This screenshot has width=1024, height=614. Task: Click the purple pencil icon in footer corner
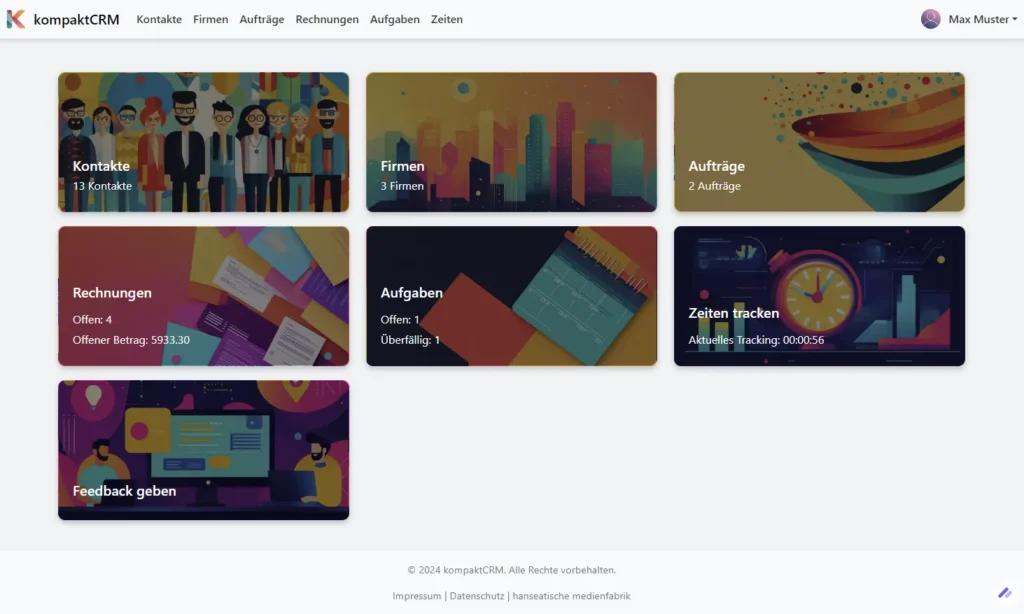[x=1004, y=593]
